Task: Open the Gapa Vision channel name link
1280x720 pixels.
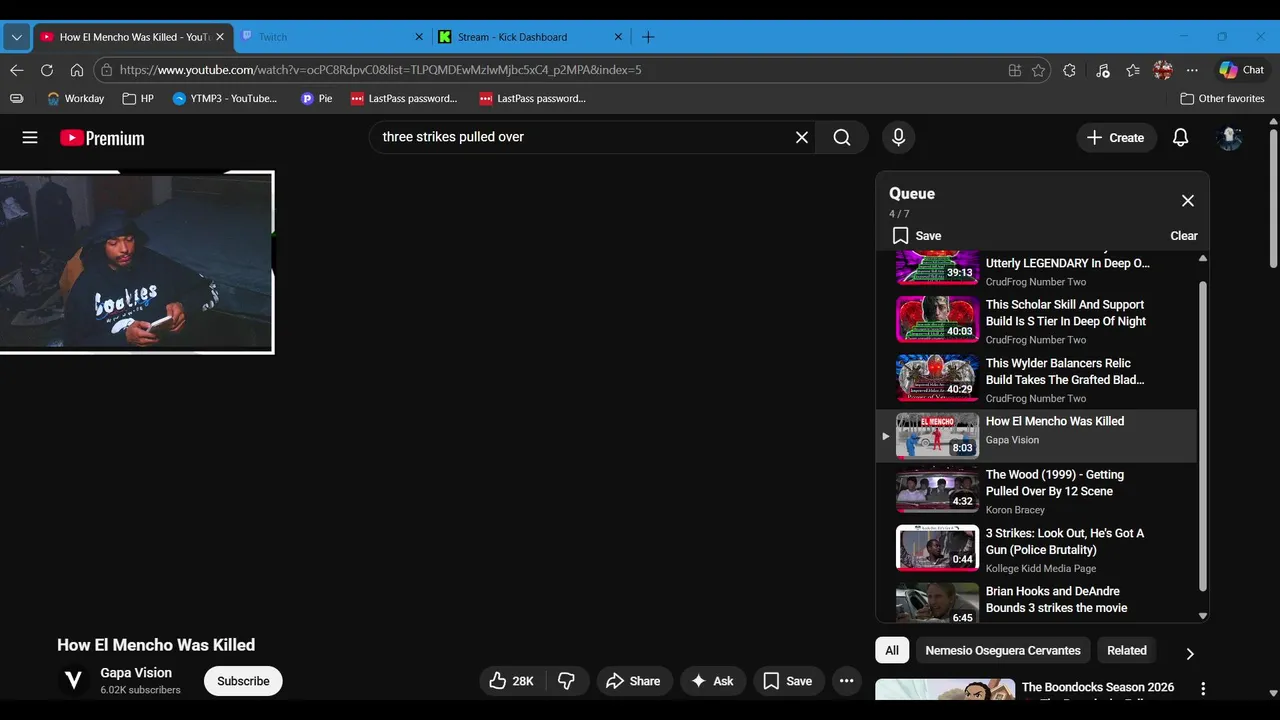Action: (136, 673)
